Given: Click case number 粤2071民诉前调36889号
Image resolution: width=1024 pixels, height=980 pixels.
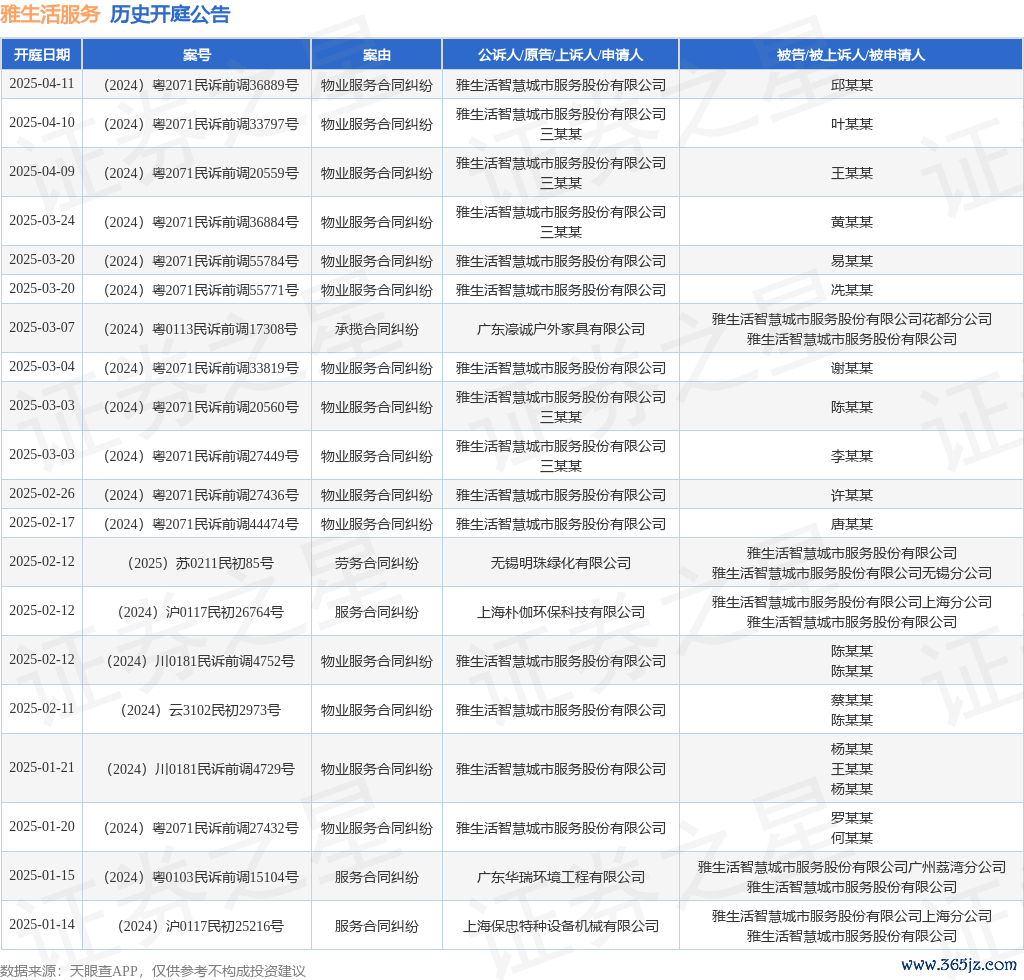Looking at the screenshot, I should click(200, 86).
